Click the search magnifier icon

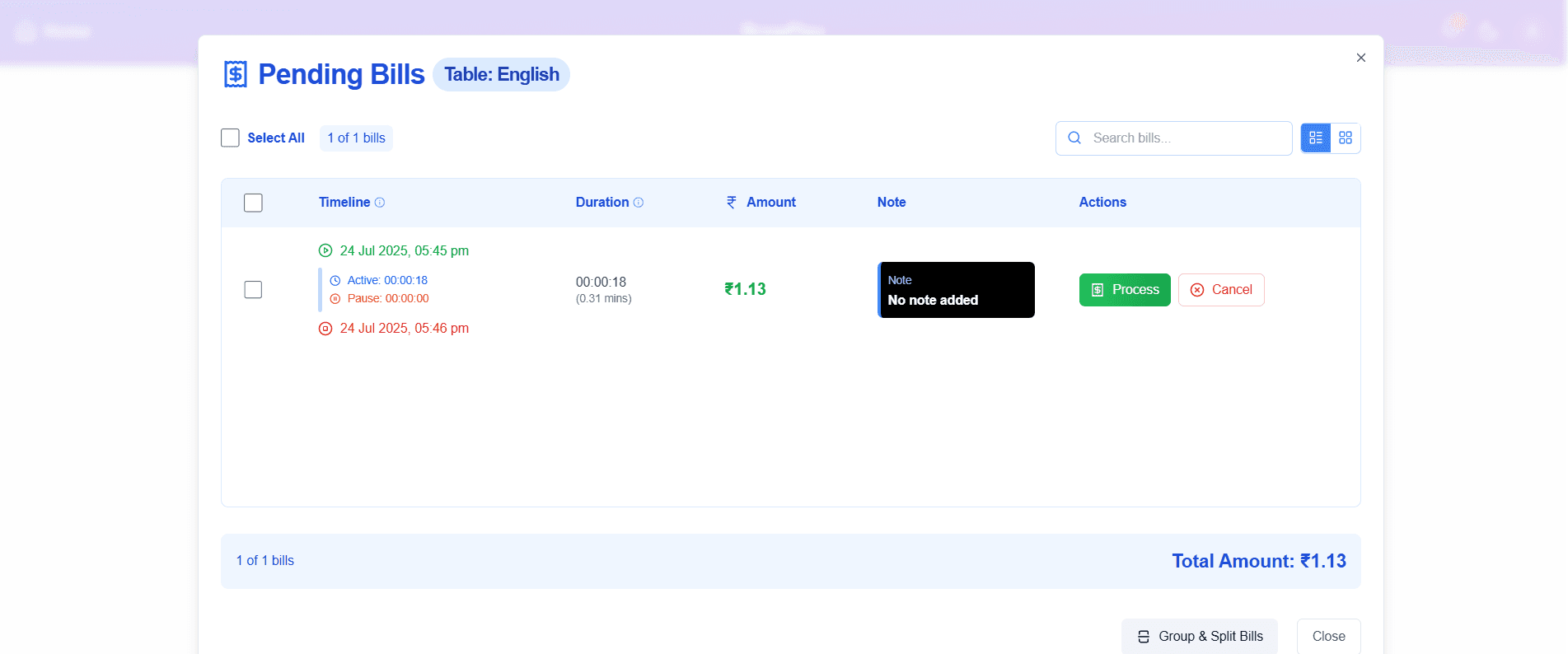point(1074,138)
